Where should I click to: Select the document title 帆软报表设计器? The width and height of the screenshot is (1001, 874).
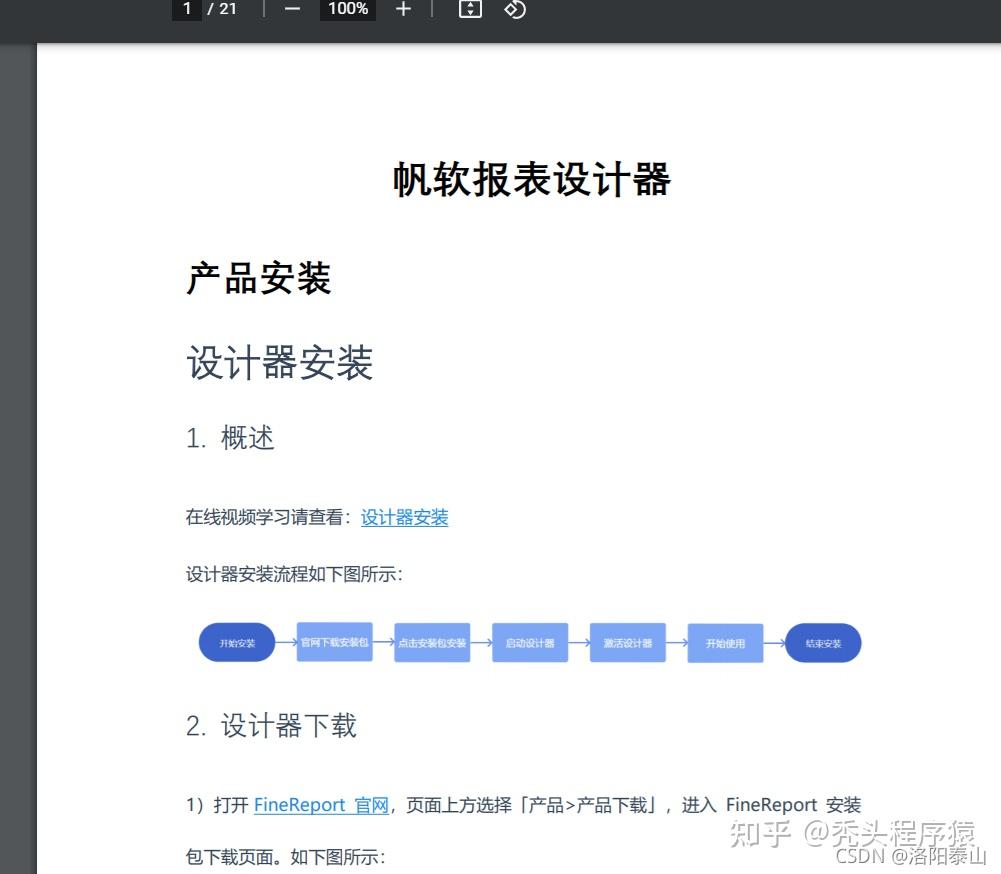tap(531, 180)
